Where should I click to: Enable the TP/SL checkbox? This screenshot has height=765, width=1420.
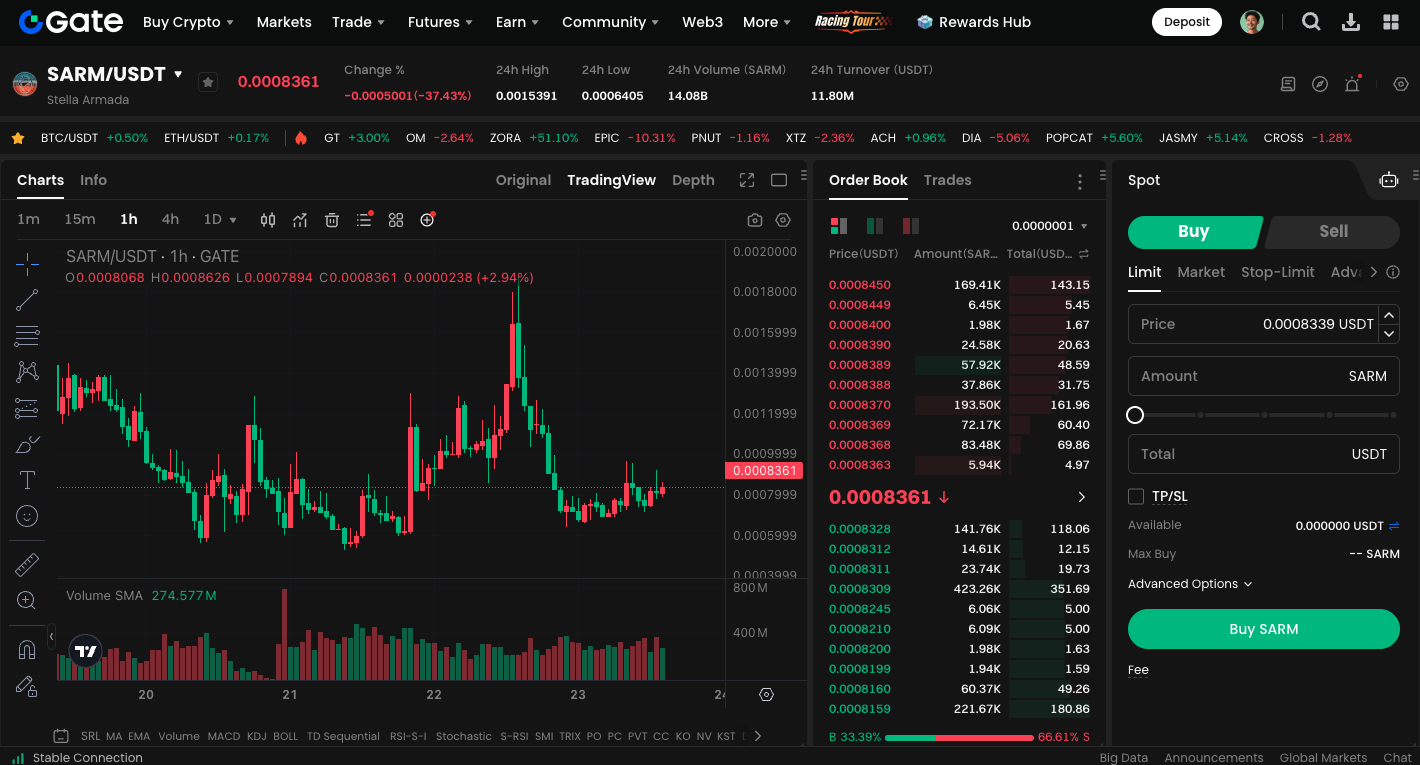point(1136,496)
